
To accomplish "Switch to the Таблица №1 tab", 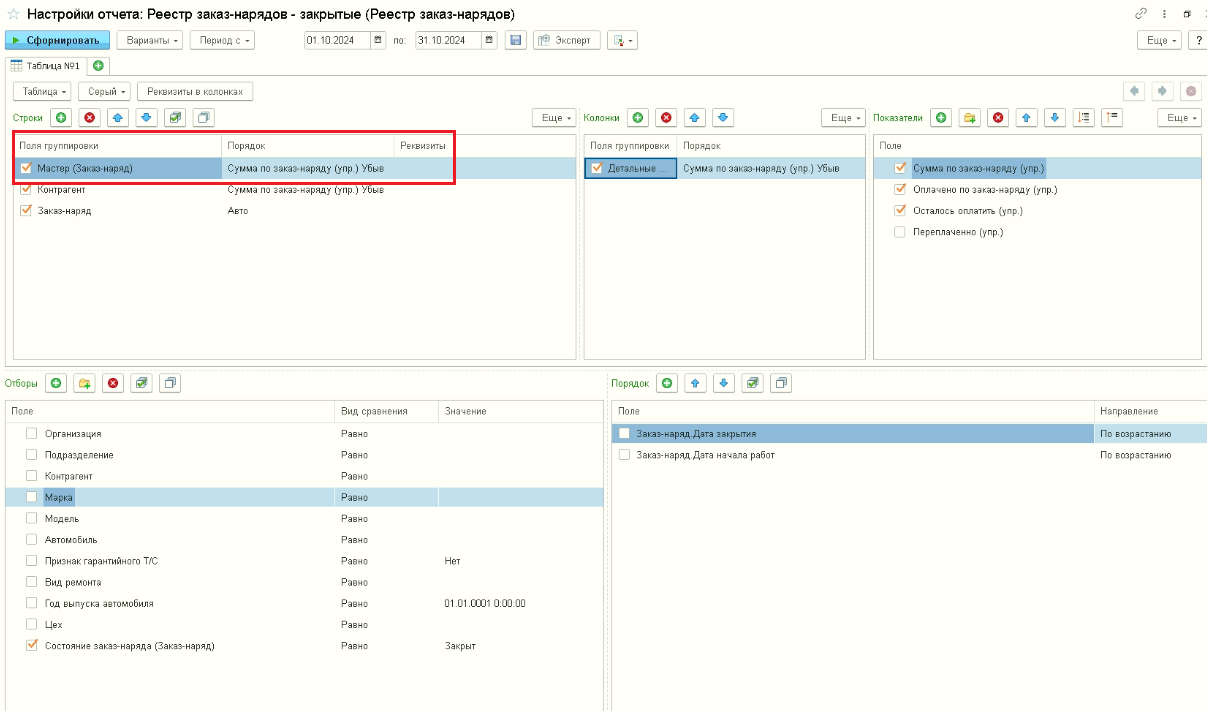I will point(45,65).
